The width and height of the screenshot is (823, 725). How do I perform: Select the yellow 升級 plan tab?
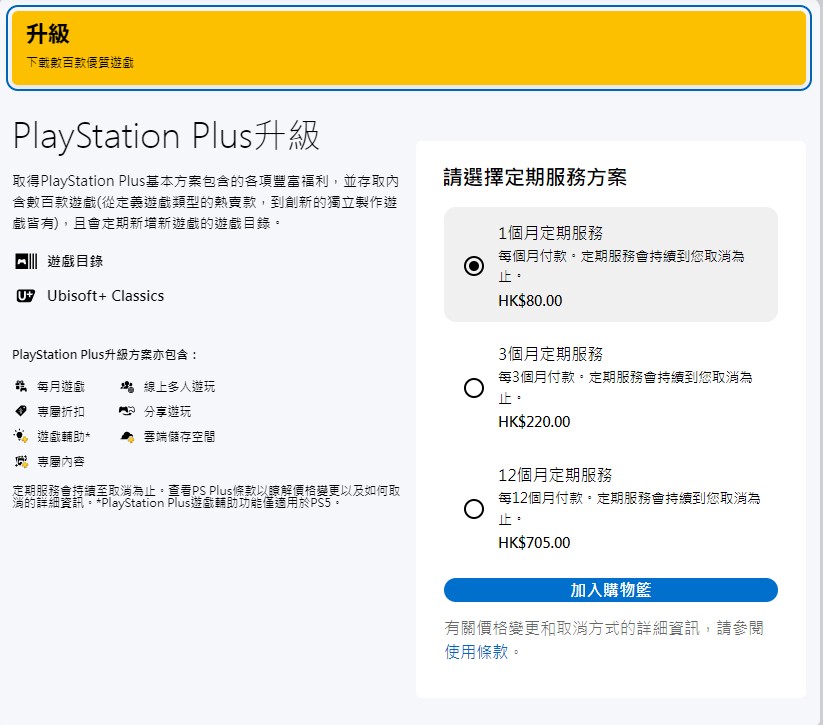pyautogui.click(x=406, y=47)
